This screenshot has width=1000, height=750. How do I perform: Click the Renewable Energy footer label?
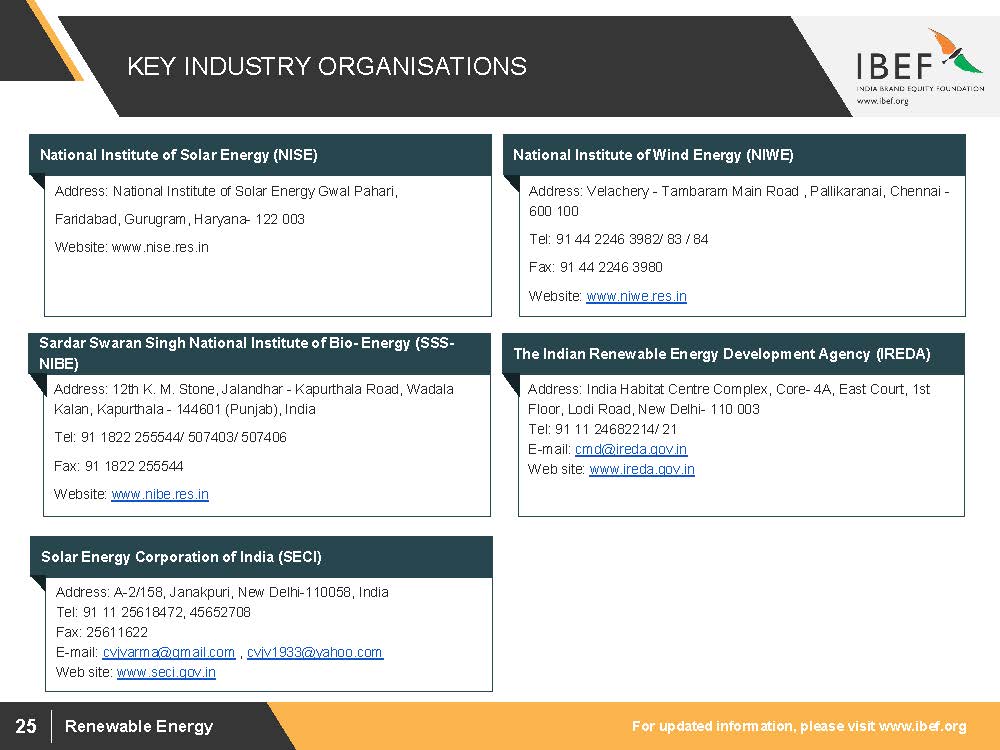(x=139, y=726)
